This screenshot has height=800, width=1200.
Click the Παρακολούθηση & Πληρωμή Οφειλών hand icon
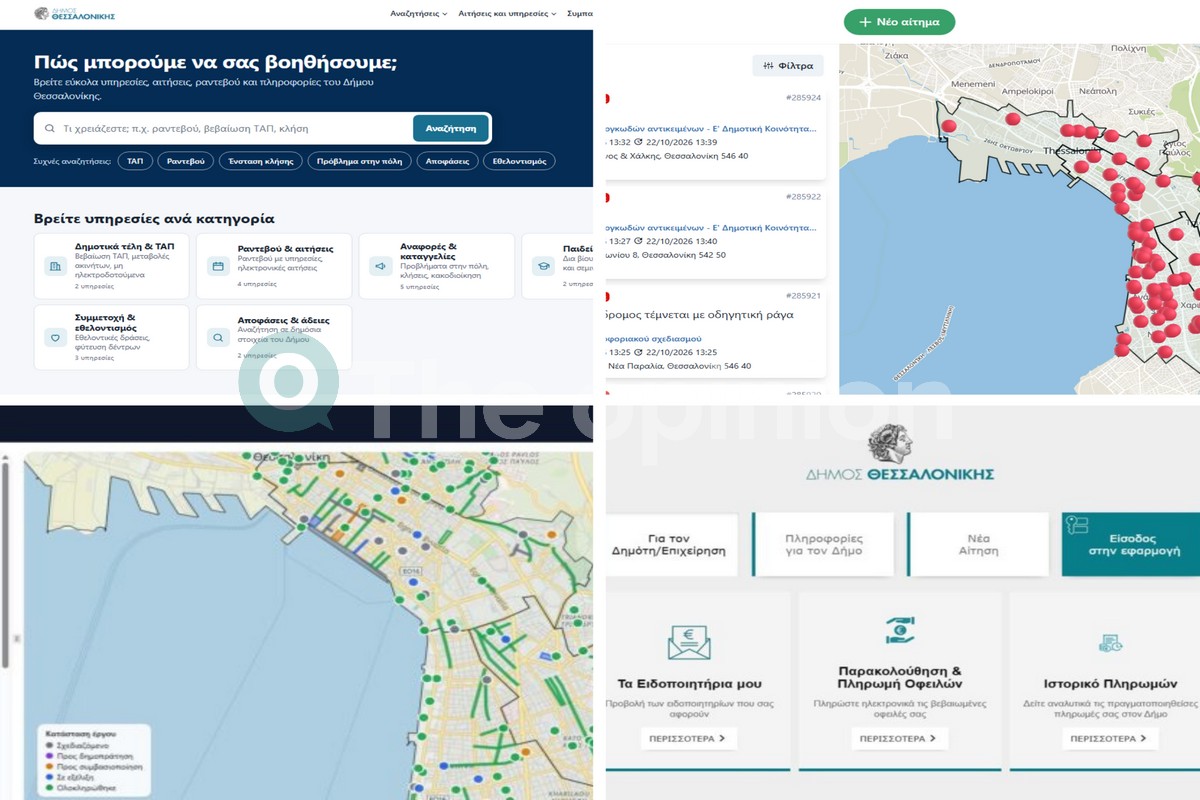(x=900, y=630)
